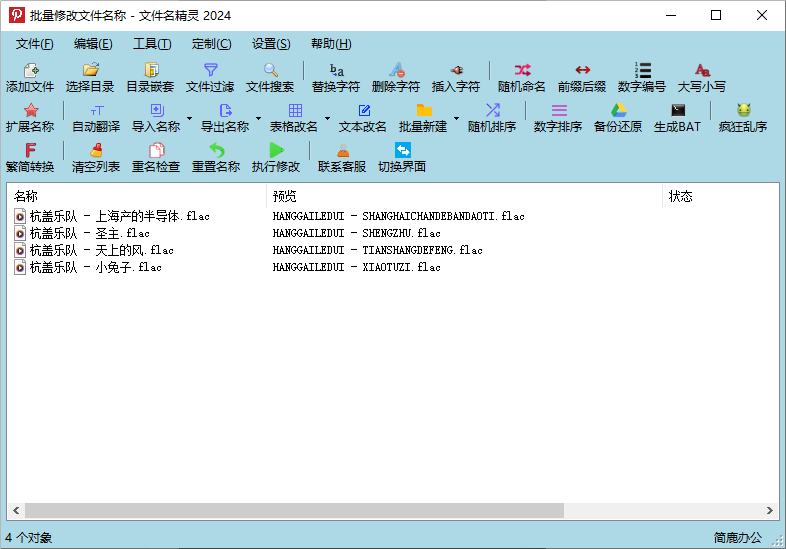Click preview HANGGAILEDUI - TIANSHANGDEFENG.flac
Image resolution: width=786 pixels, height=549 pixels.
coord(377,250)
